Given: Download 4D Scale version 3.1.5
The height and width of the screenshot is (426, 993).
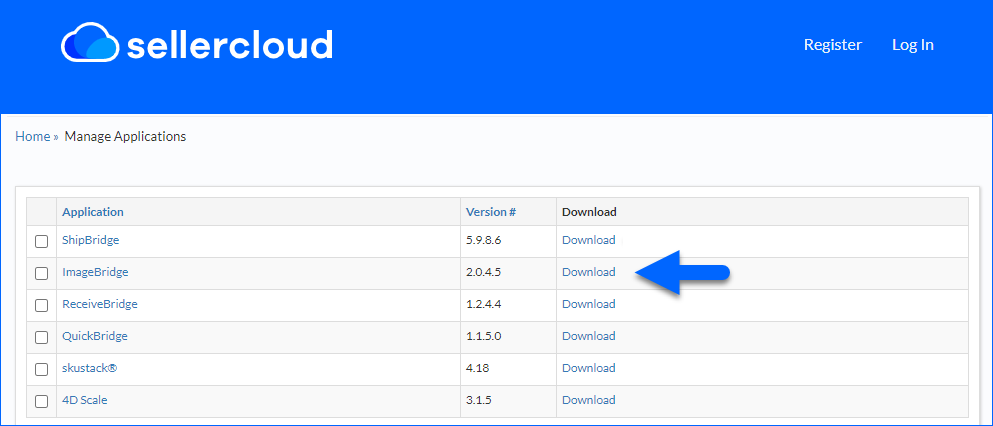Looking at the screenshot, I should (x=588, y=400).
